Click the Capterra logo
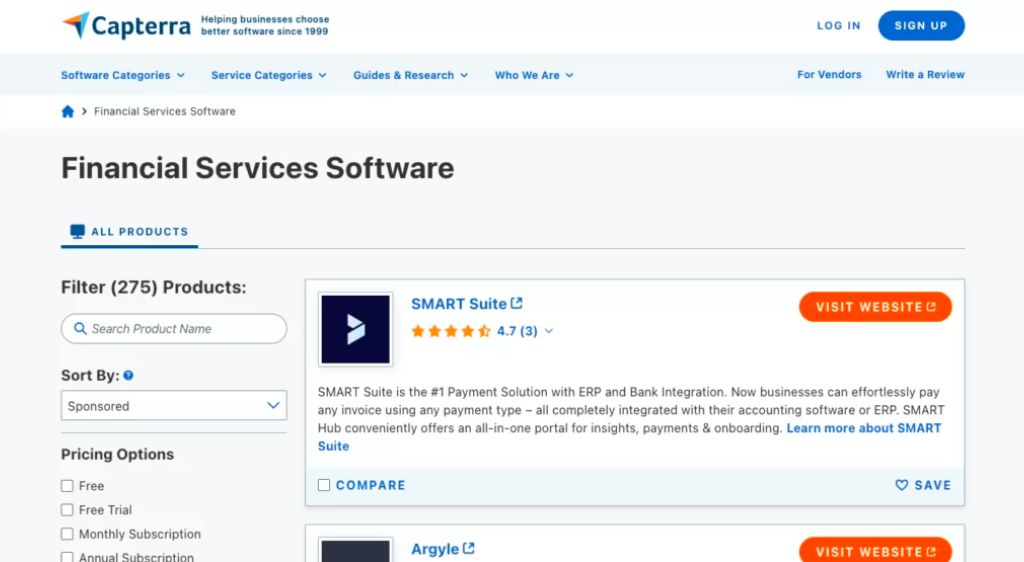 (x=127, y=25)
